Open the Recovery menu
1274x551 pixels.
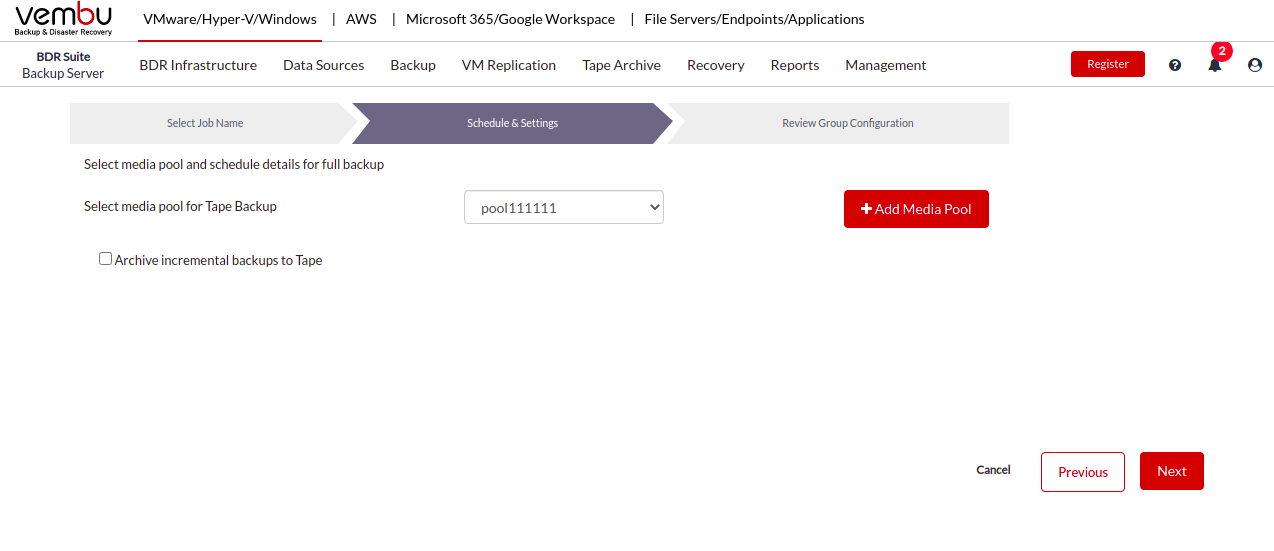pyautogui.click(x=715, y=65)
